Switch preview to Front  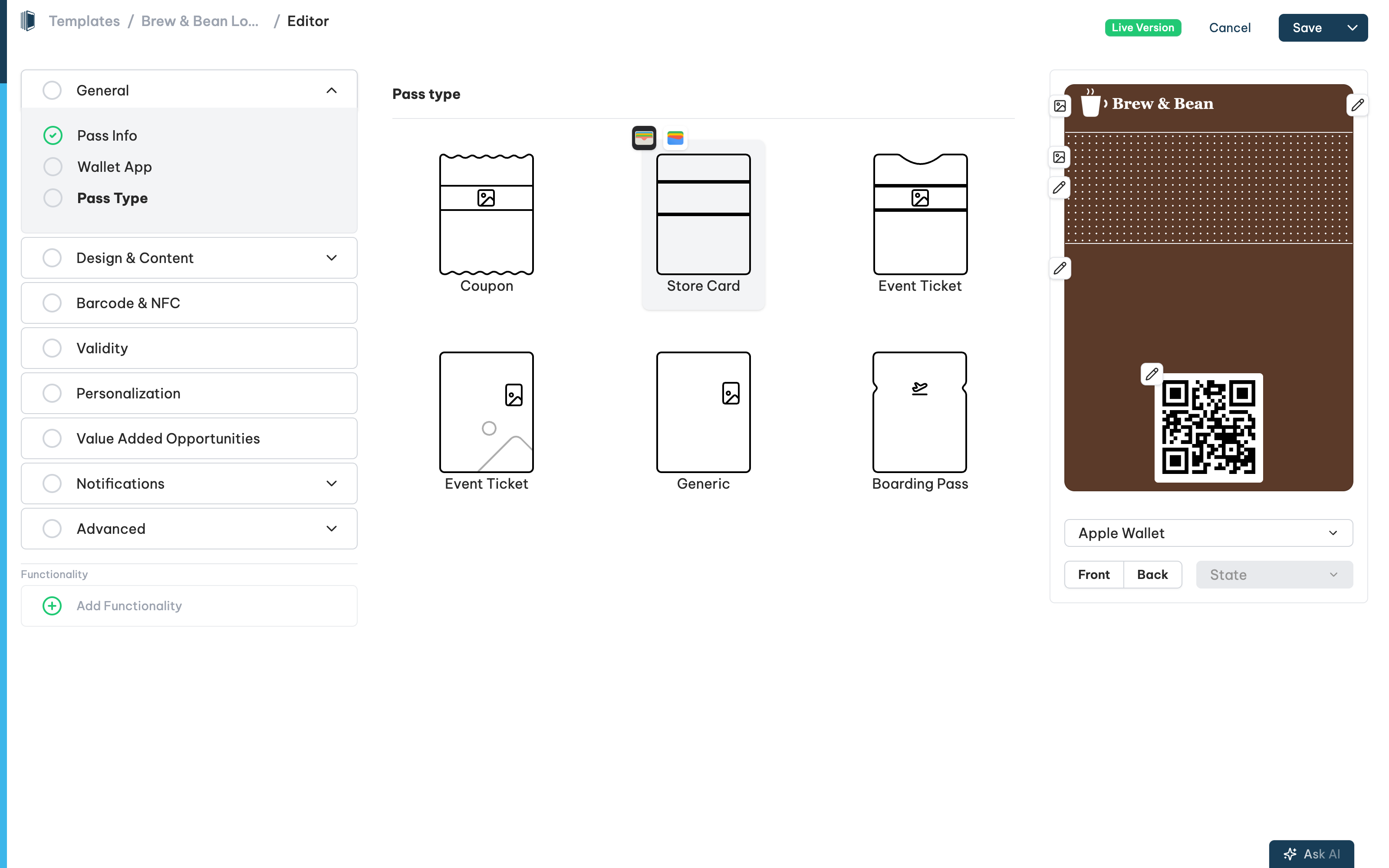click(x=1093, y=575)
